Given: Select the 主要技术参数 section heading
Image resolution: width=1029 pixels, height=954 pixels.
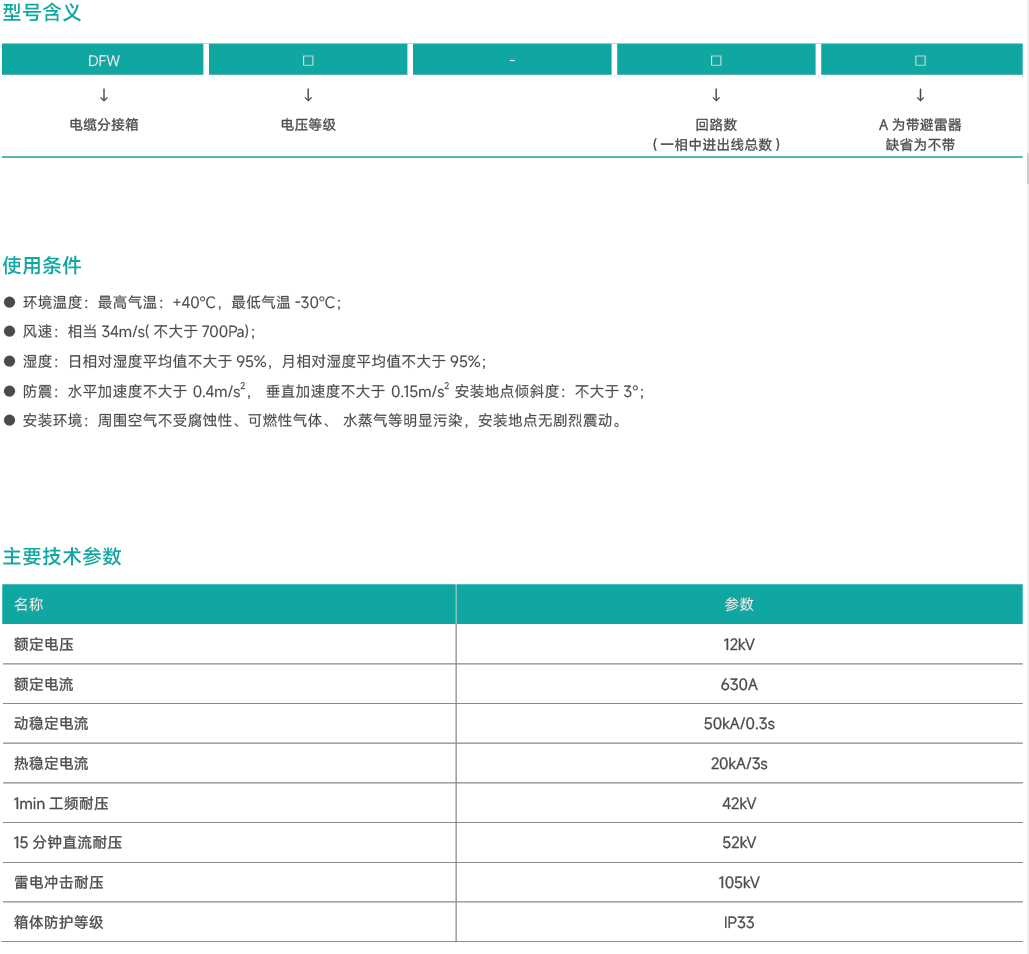Looking at the screenshot, I should click(62, 557).
